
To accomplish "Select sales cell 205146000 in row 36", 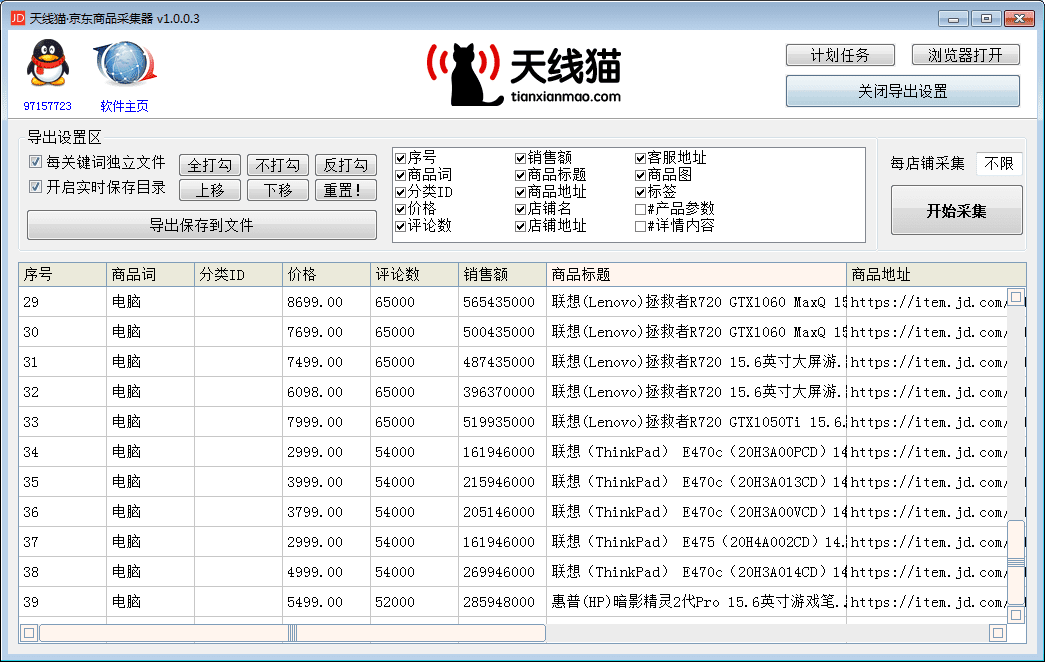I will pos(503,512).
